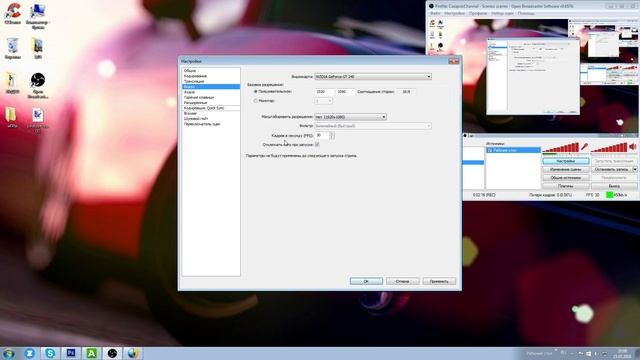Click the Plugins button in OBS window

(x=566, y=186)
